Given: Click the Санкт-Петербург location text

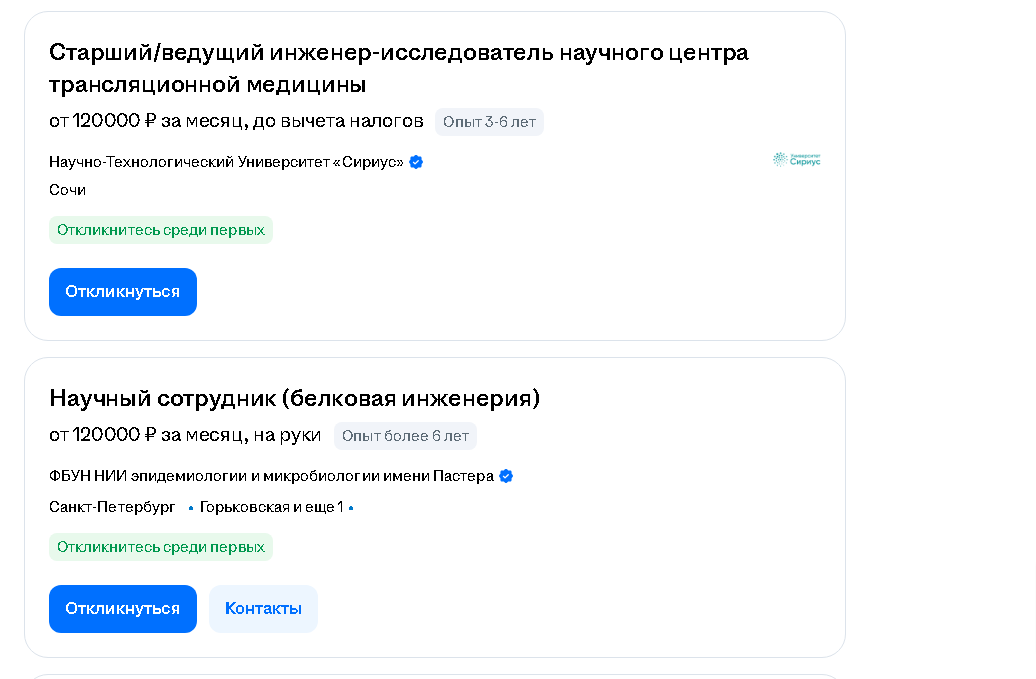Looking at the screenshot, I should (x=112, y=507).
